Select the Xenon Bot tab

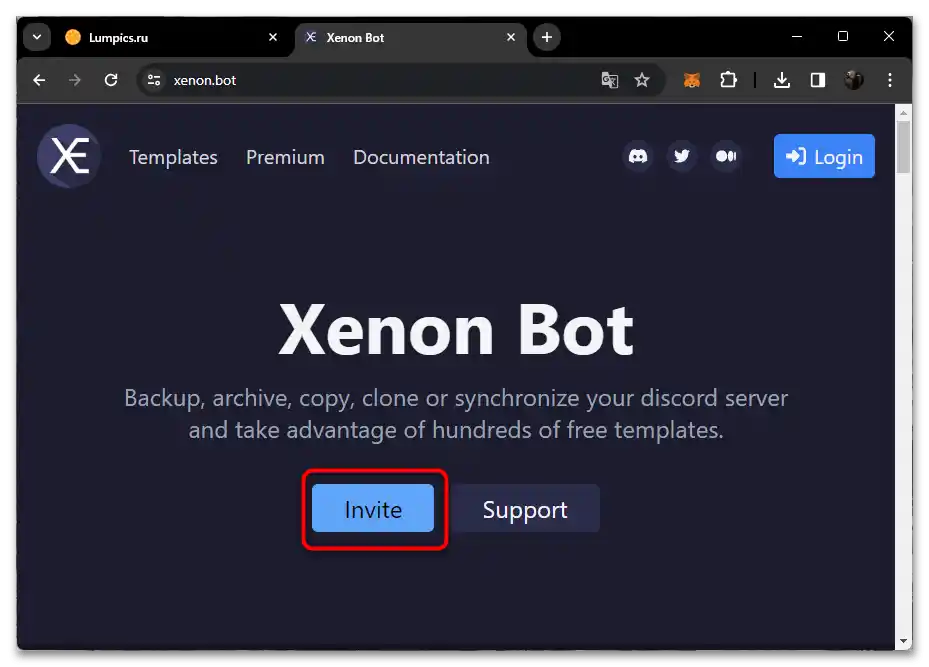(411, 37)
